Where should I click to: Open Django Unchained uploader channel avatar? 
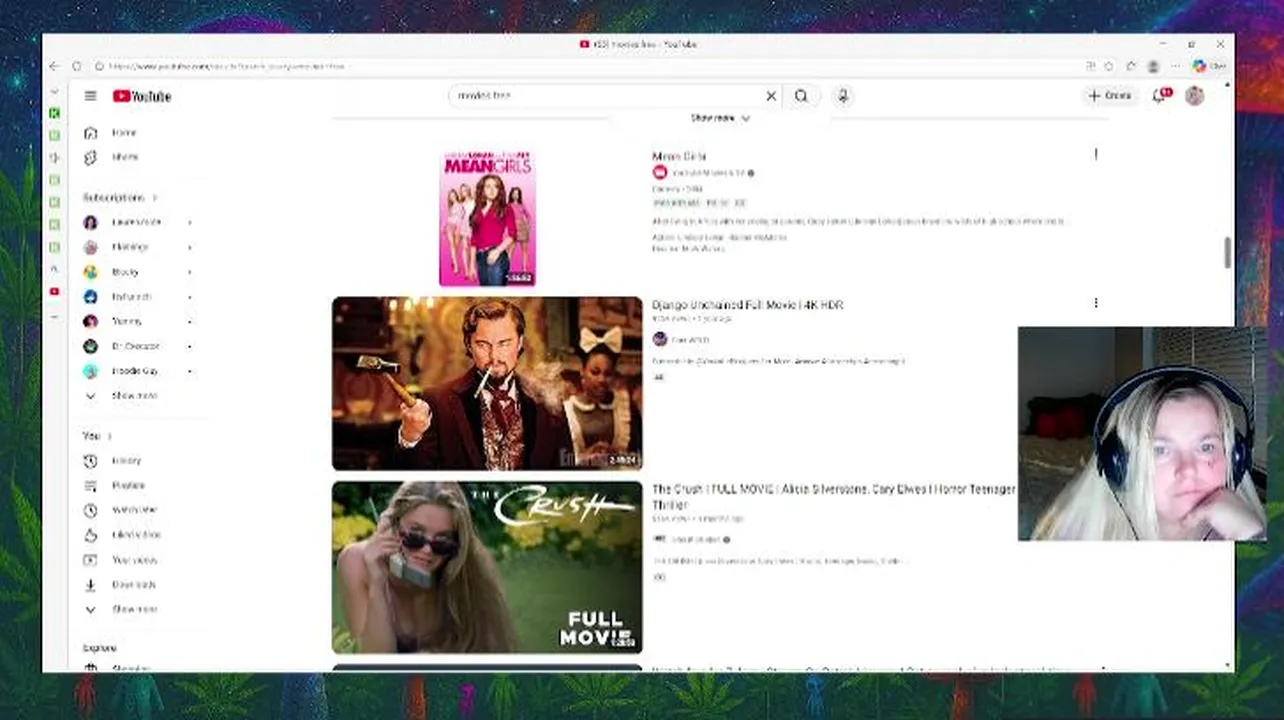pos(660,340)
